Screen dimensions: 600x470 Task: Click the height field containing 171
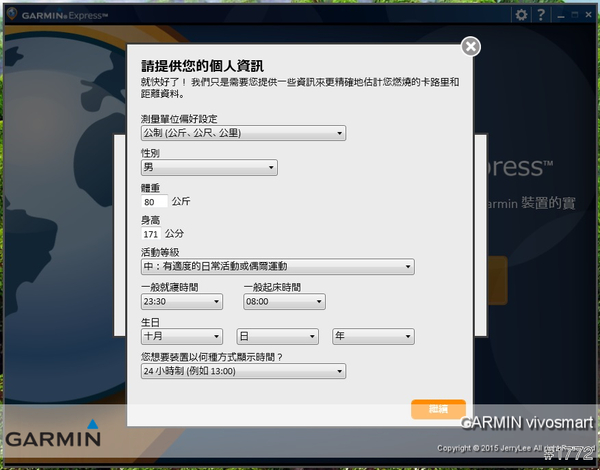[x=151, y=234]
